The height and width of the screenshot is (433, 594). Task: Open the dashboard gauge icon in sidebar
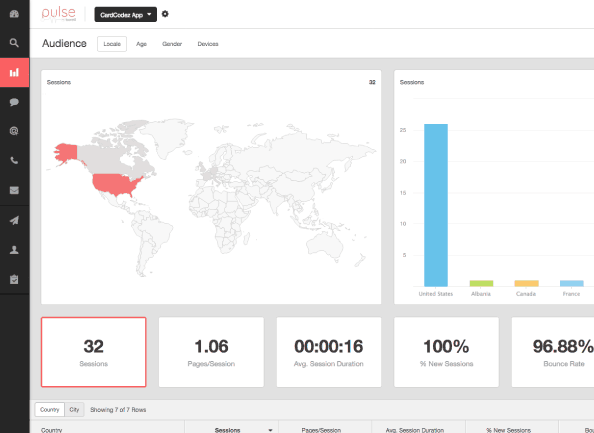(14, 14)
